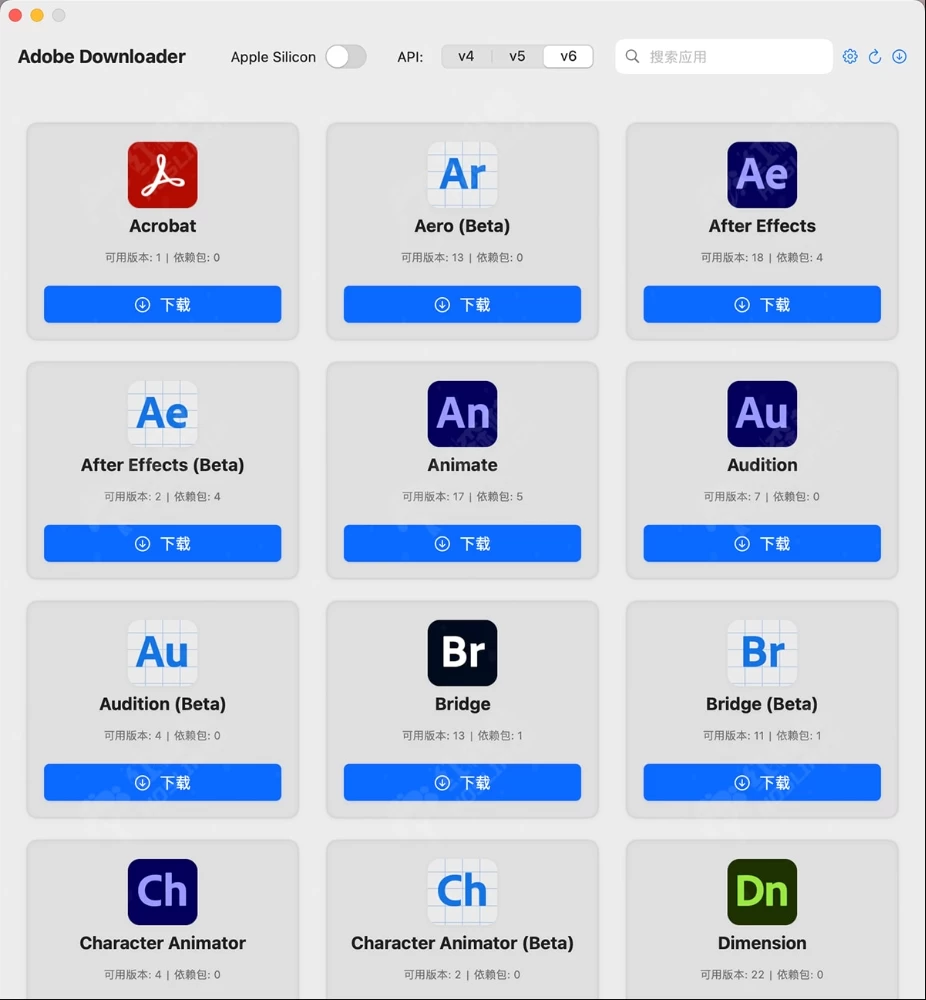
Task: Download Acrobat with its 下载 button
Action: (x=163, y=304)
